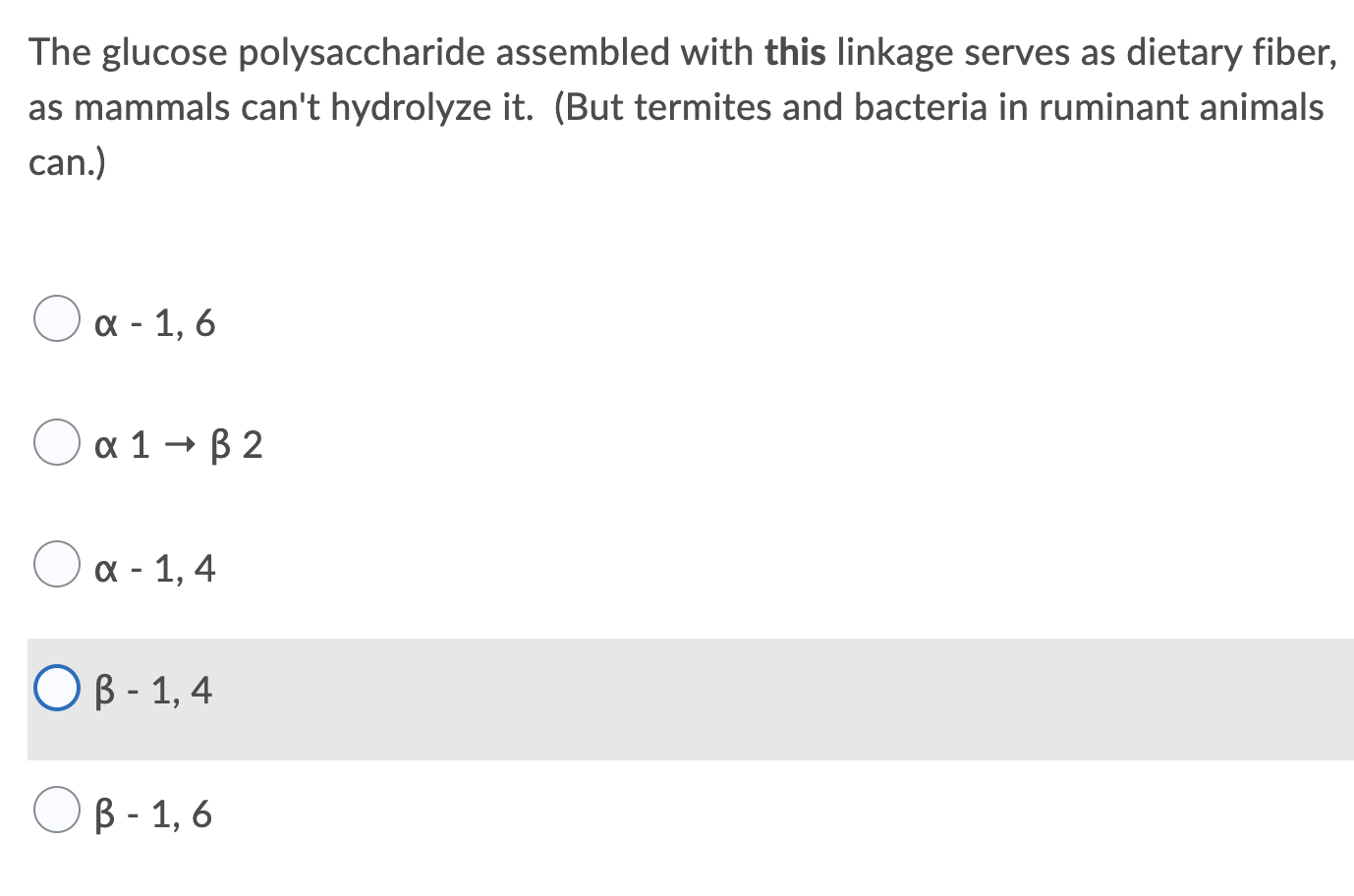The height and width of the screenshot is (896, 1354).
Task: Click the currently selected blue radio button
Action: pos(57,687)
